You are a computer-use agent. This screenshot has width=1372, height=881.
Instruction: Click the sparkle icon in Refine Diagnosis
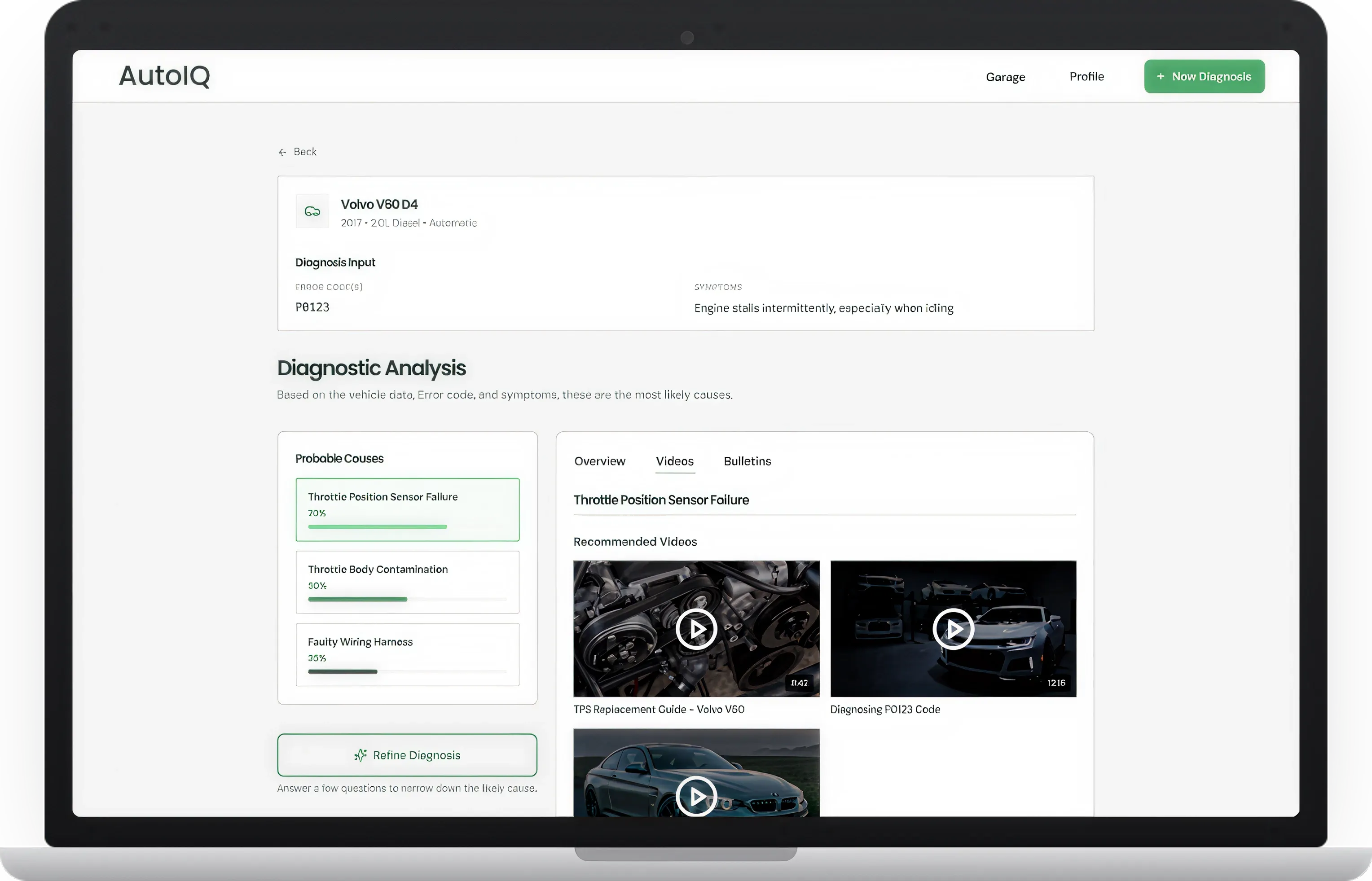[361, 755]
